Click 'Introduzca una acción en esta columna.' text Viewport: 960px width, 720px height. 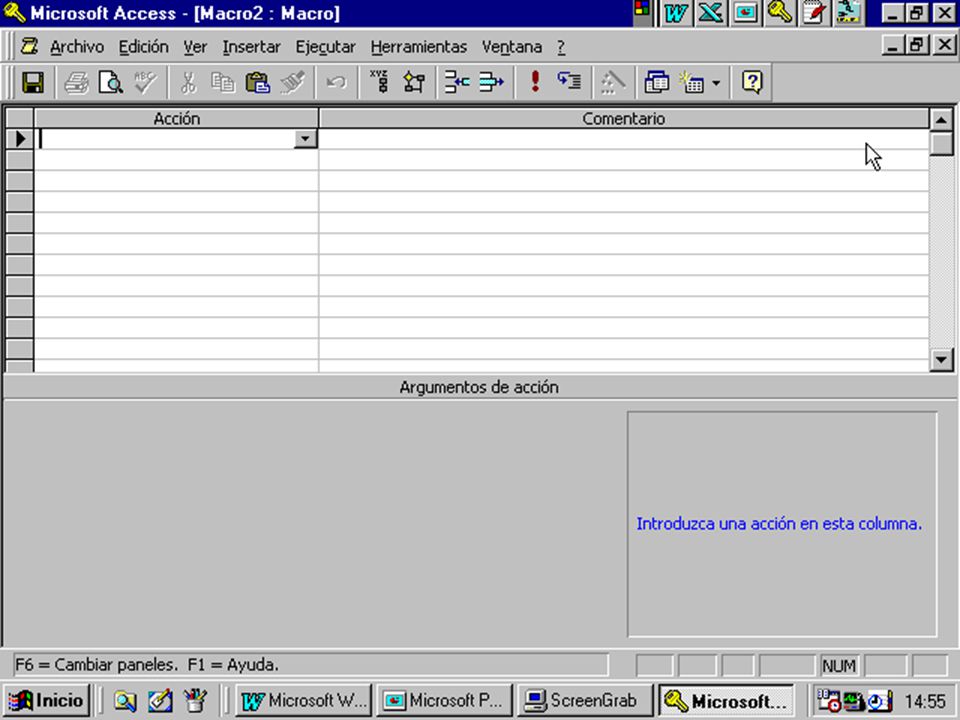coord(779,523)
